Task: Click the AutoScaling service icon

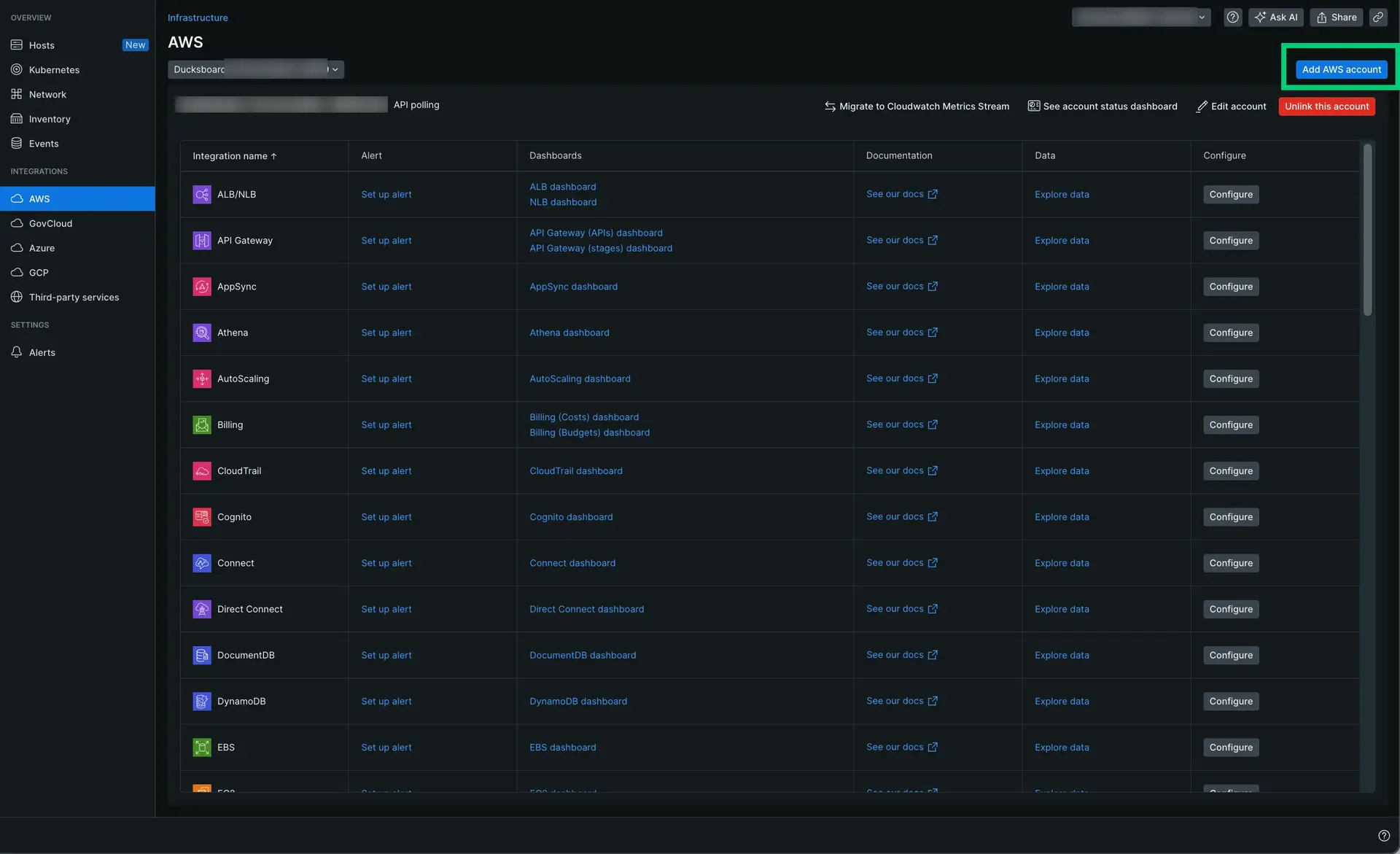Action: 202,379
